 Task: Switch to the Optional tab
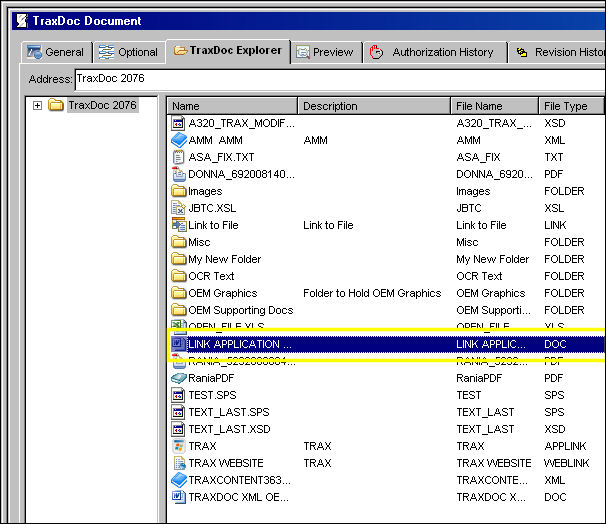[129, 52]
